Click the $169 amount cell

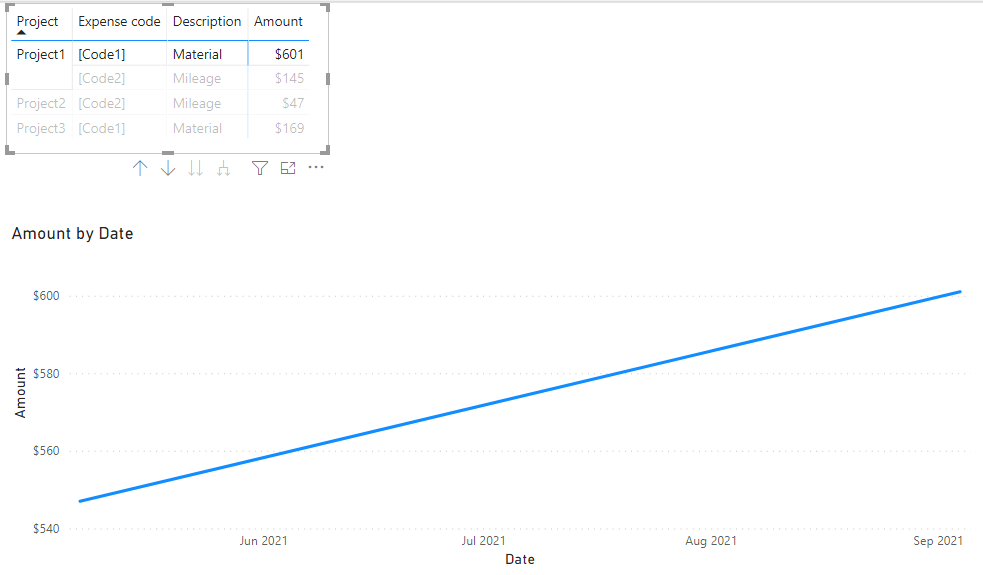click(289, 128)
